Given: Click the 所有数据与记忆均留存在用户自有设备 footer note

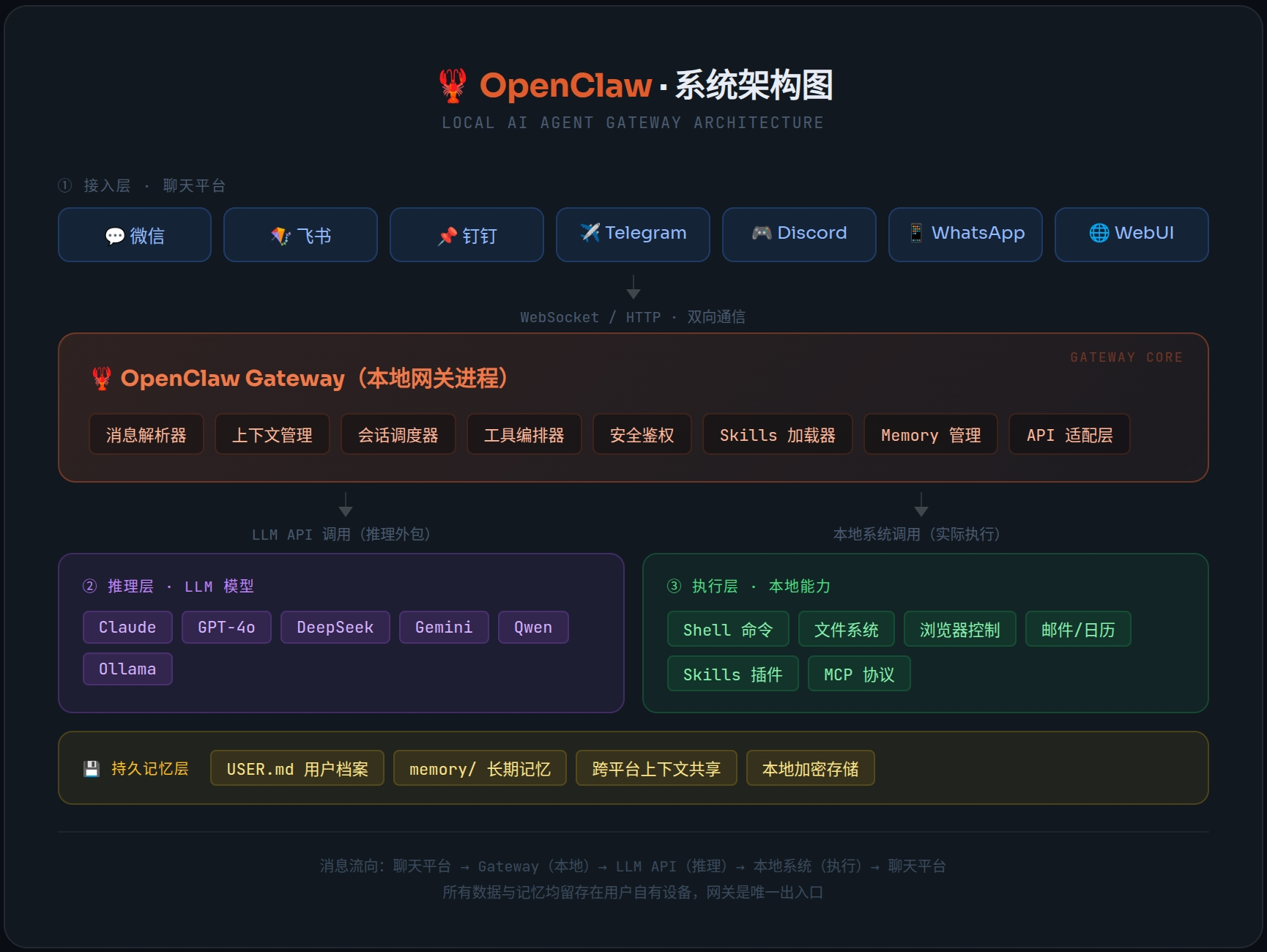Looking at the screenshot, I should pos(633,892).
